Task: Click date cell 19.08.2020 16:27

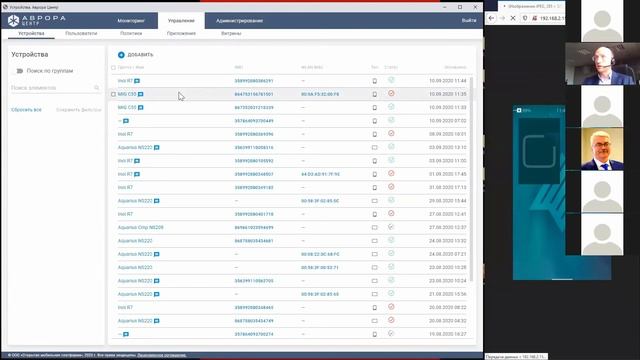Action: (447, 334)
